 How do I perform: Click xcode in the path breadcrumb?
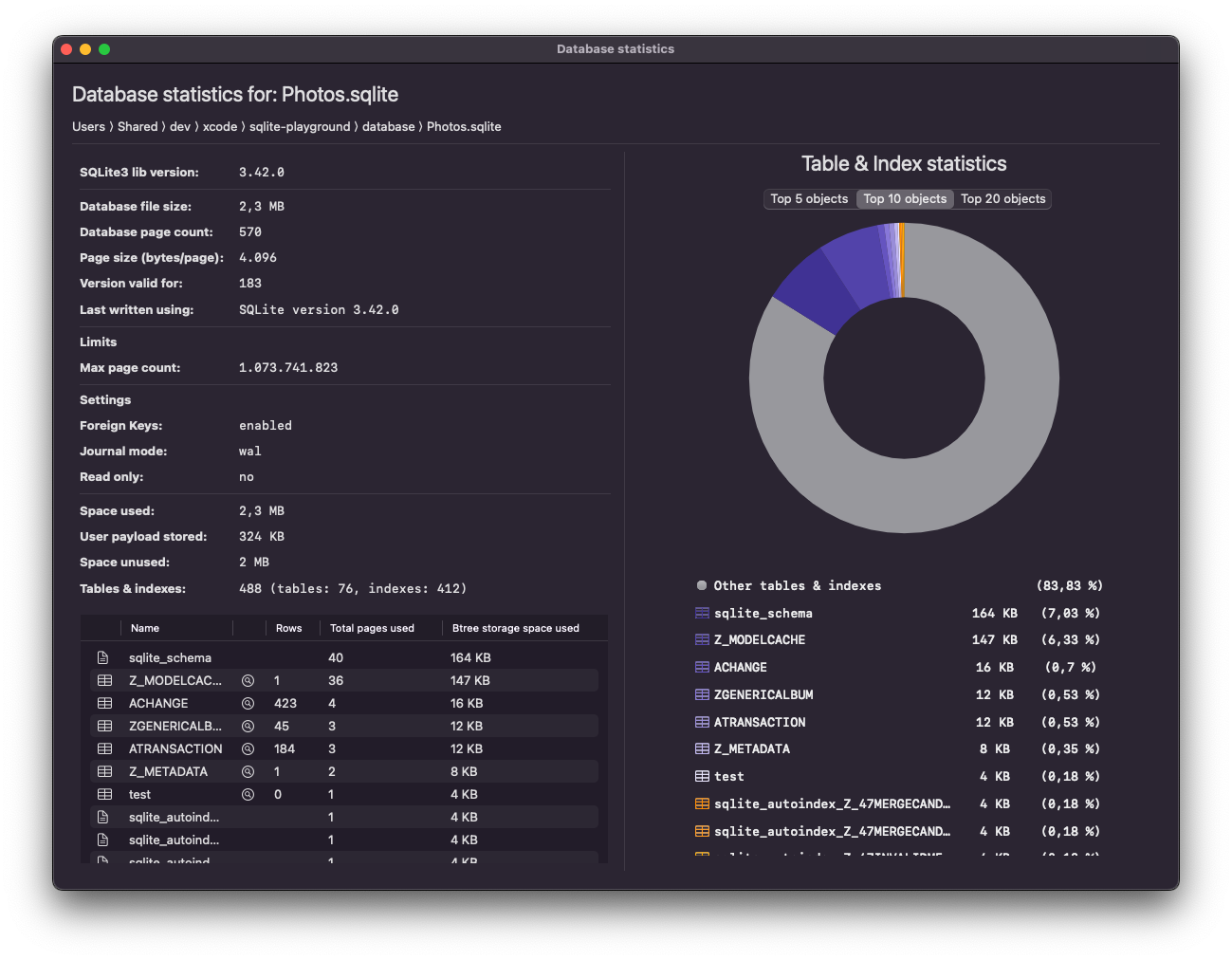220,126
